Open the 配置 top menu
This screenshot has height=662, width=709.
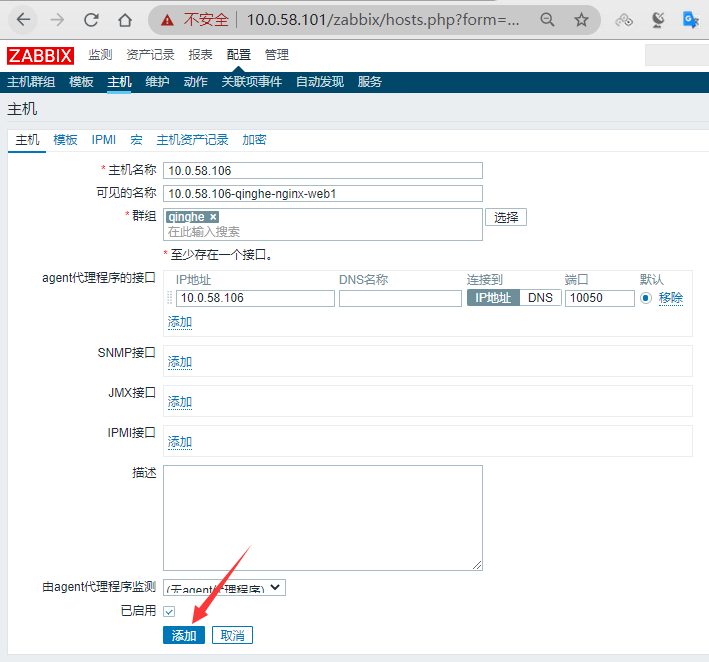(x=238, y=55)
